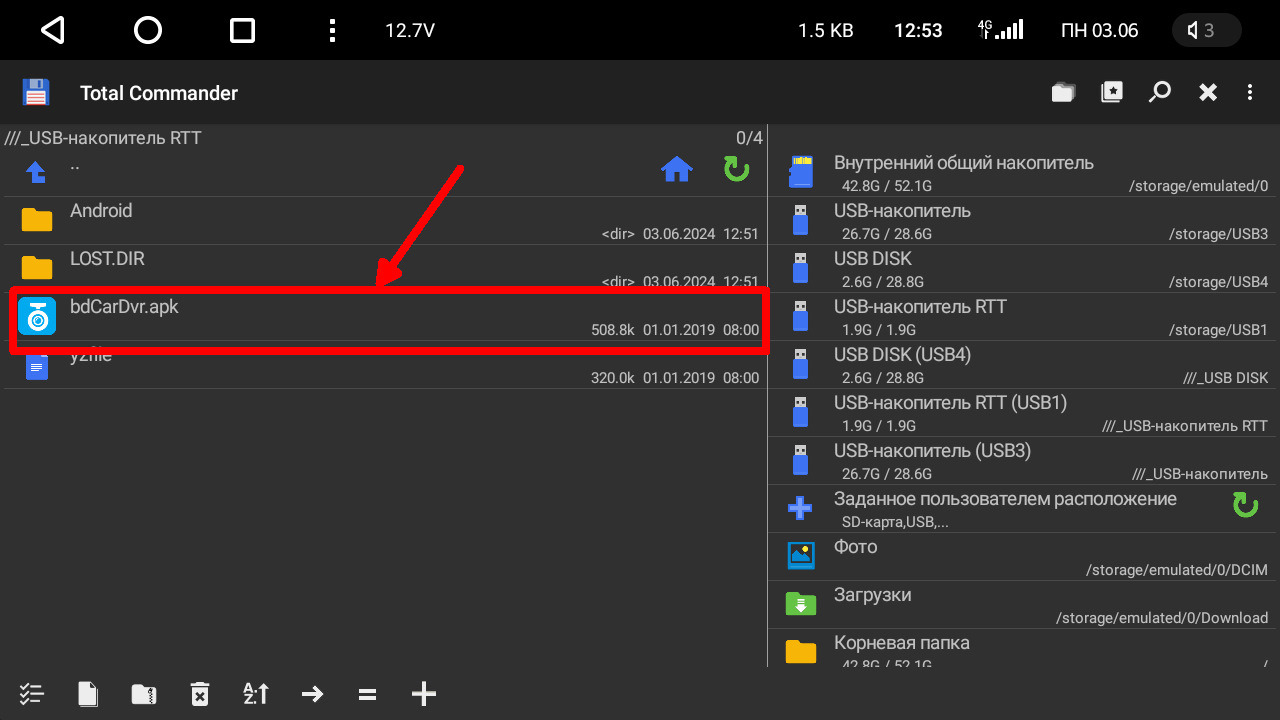Create a new file with the page icon
The image size is (1280, 720).
click(89, 694)
